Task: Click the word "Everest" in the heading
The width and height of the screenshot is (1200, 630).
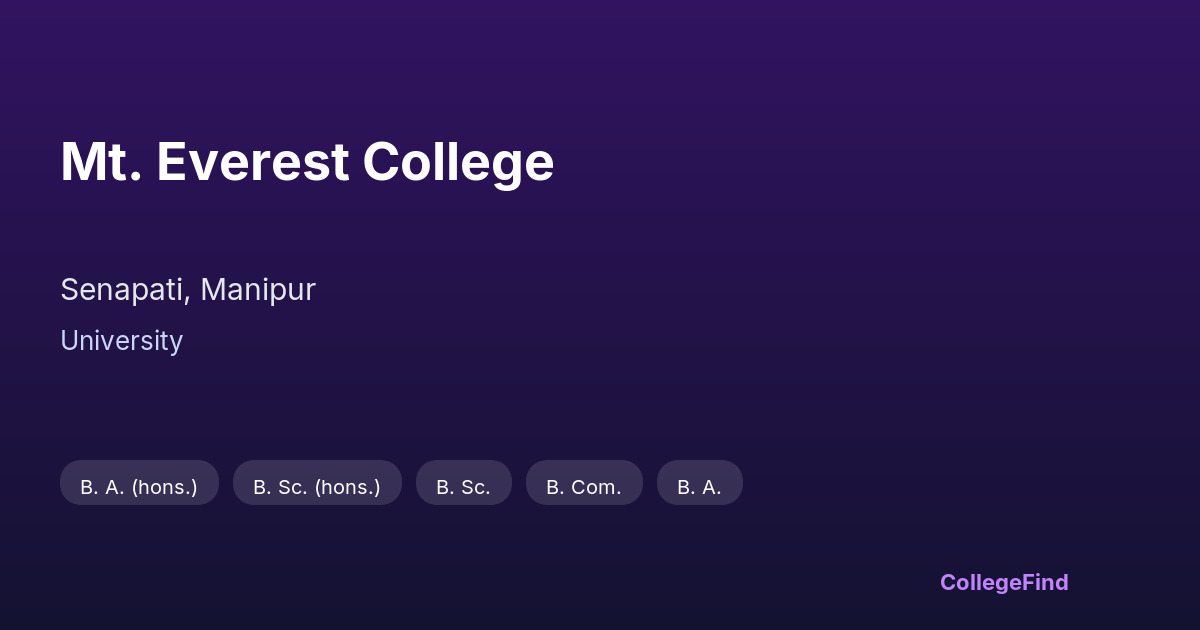Action: tap(252, 162)
